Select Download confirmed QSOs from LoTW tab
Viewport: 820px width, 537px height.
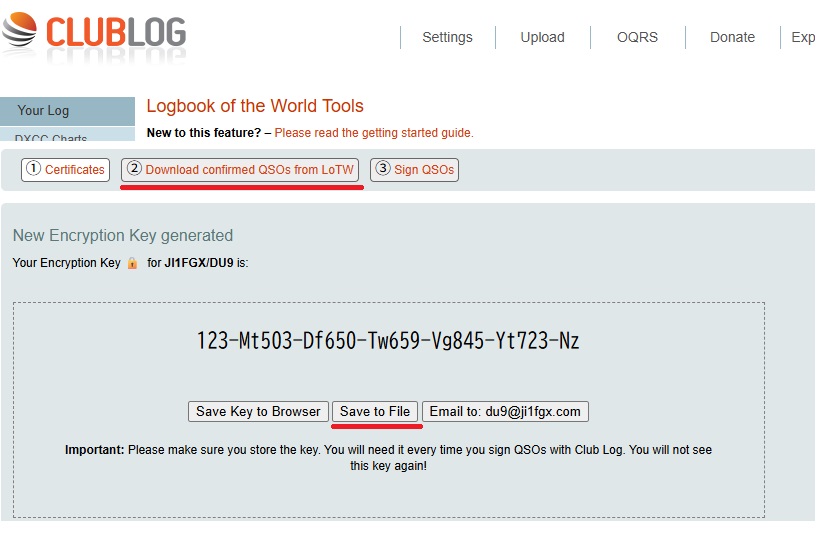[240, 170]
